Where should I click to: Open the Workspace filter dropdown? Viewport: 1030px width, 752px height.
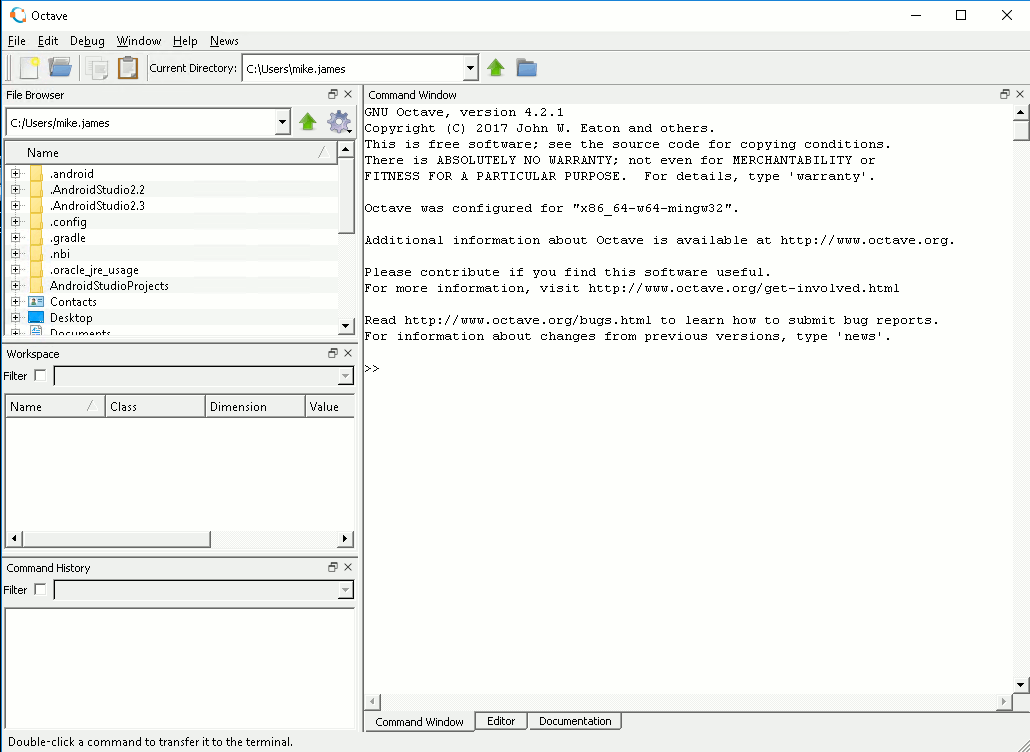[x=346, y=376]
